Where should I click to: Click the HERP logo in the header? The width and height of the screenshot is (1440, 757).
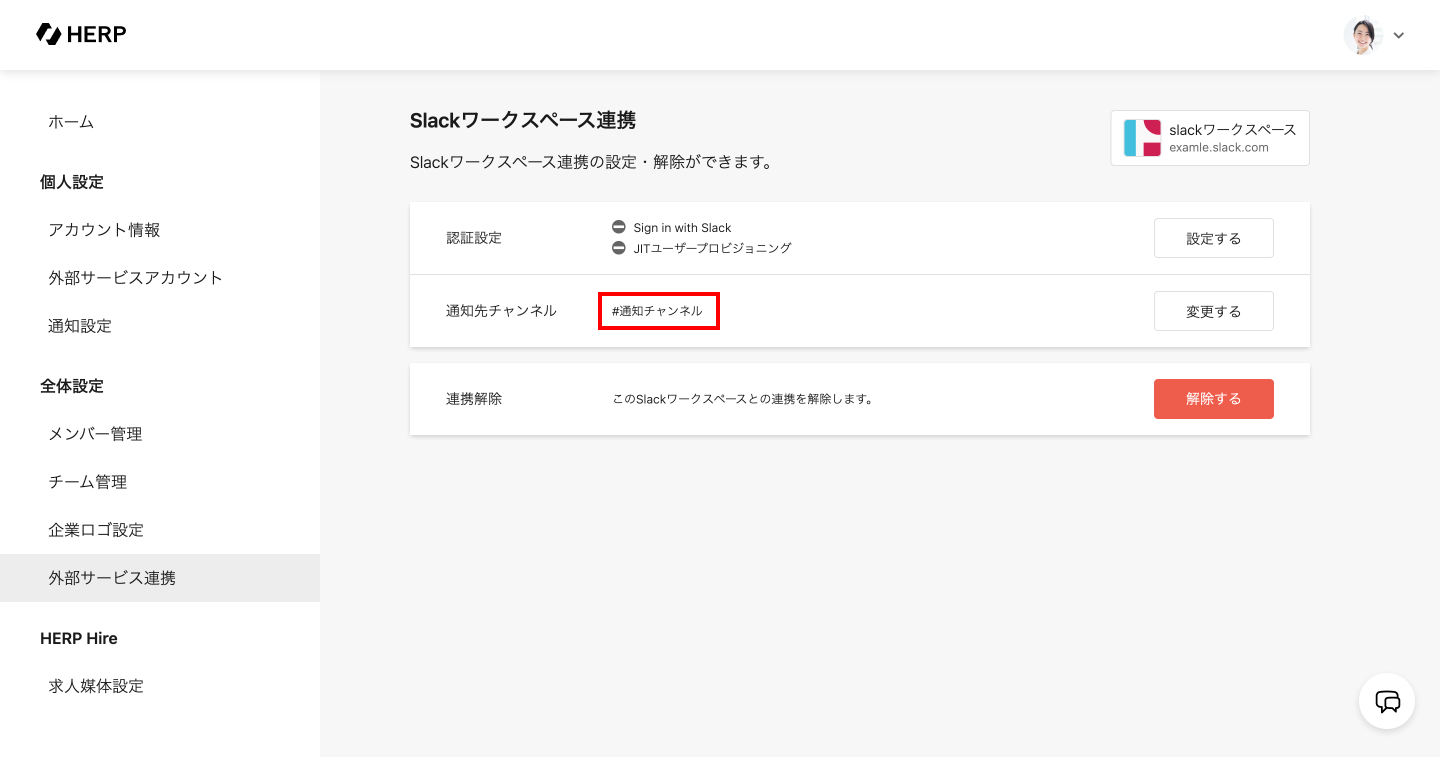(81, 35)
